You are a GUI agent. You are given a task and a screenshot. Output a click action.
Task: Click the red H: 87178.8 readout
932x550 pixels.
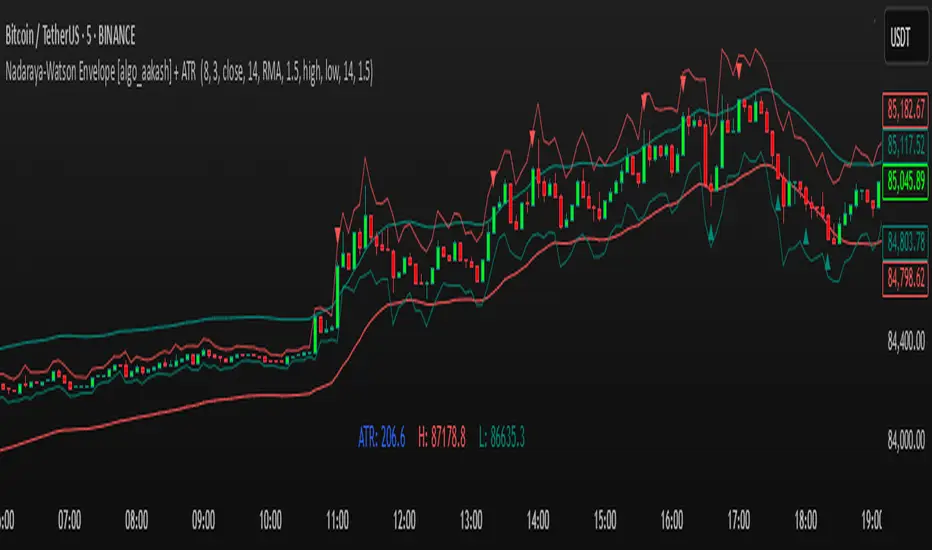click(x=442, y=437)
